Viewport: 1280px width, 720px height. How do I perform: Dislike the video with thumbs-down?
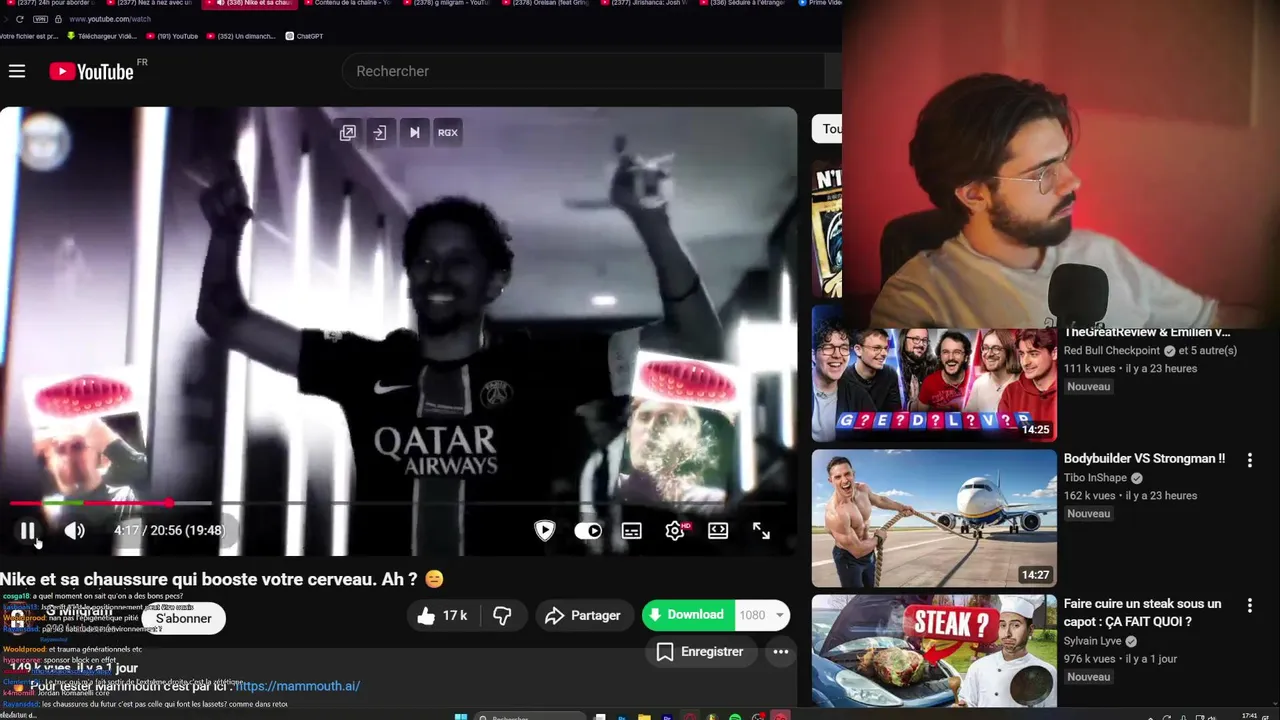(503, 616)
